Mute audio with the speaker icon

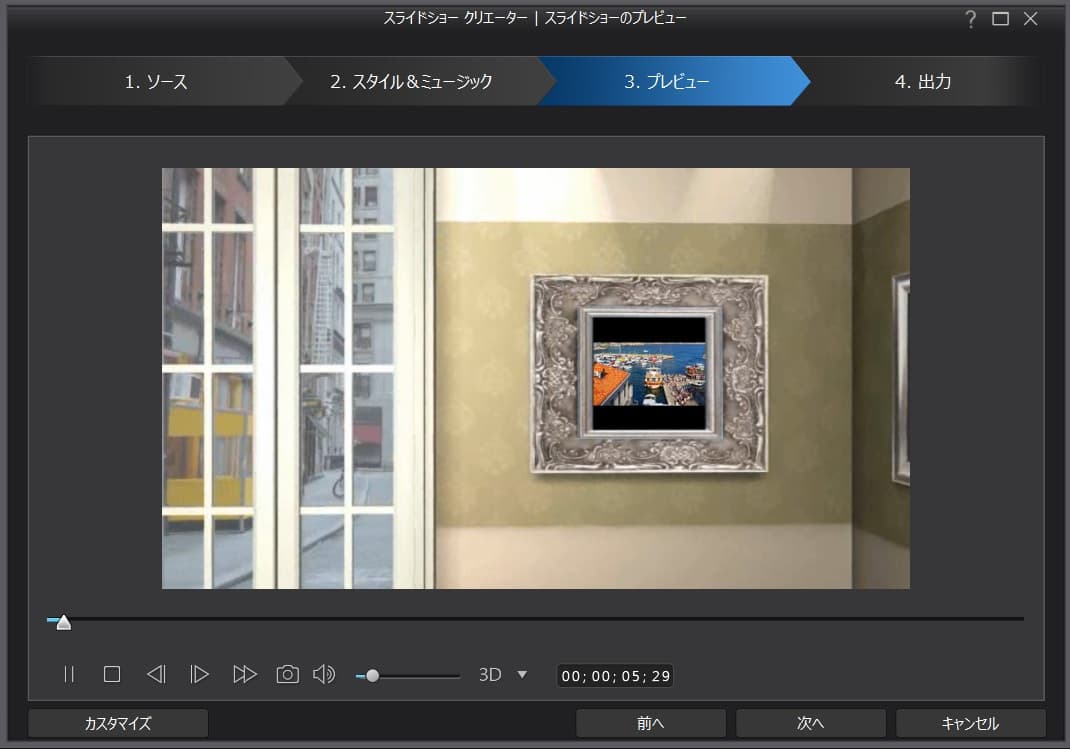324,675
